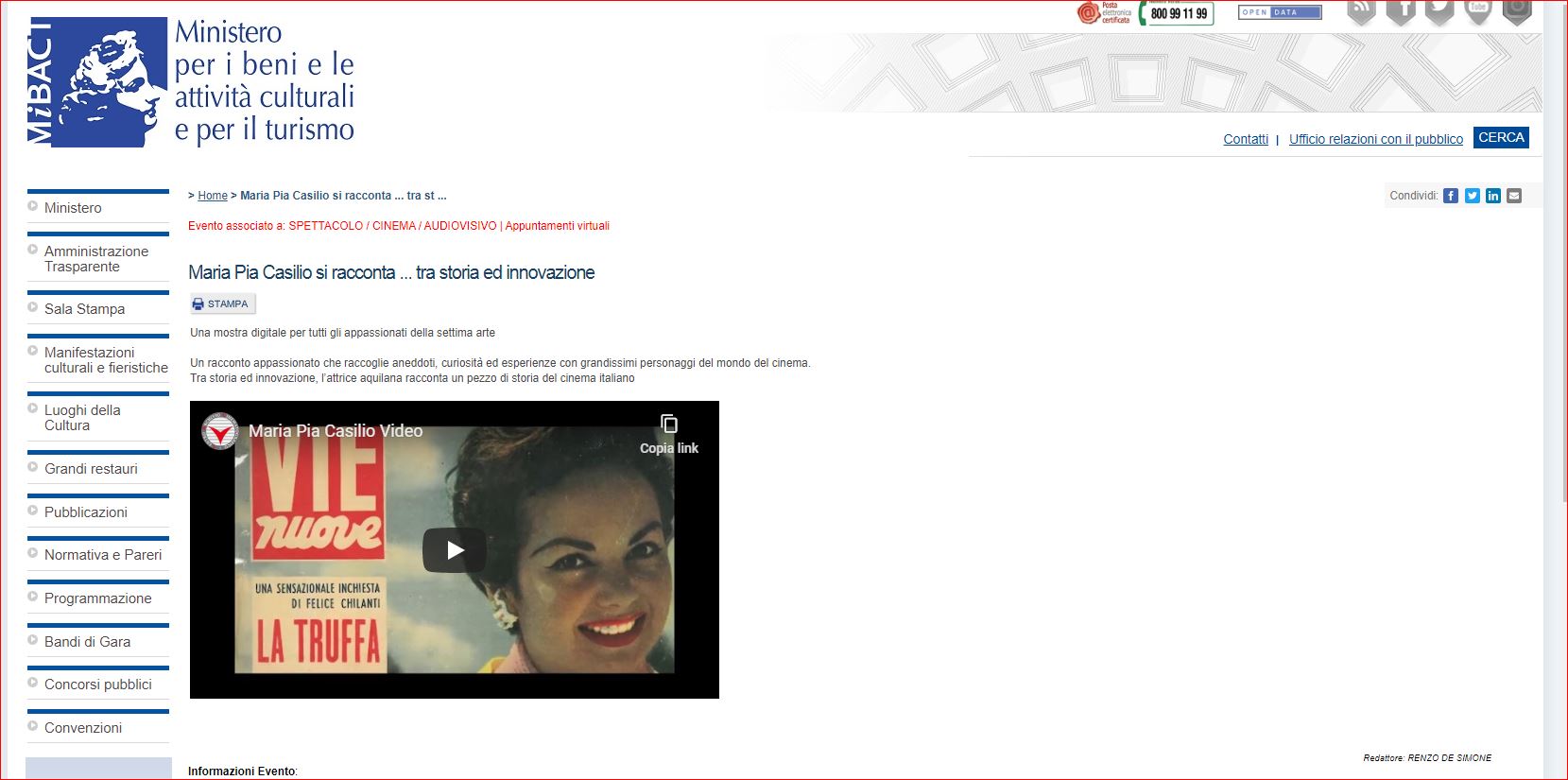1568x780 pixels.
Task: Copy the video link with Copia link
Action: [x=669, y=434]
